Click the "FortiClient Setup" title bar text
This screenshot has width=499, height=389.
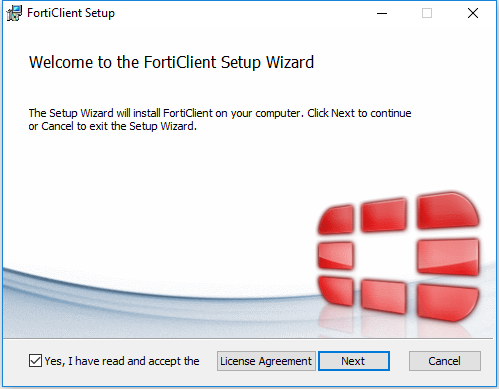coord(71,13)
